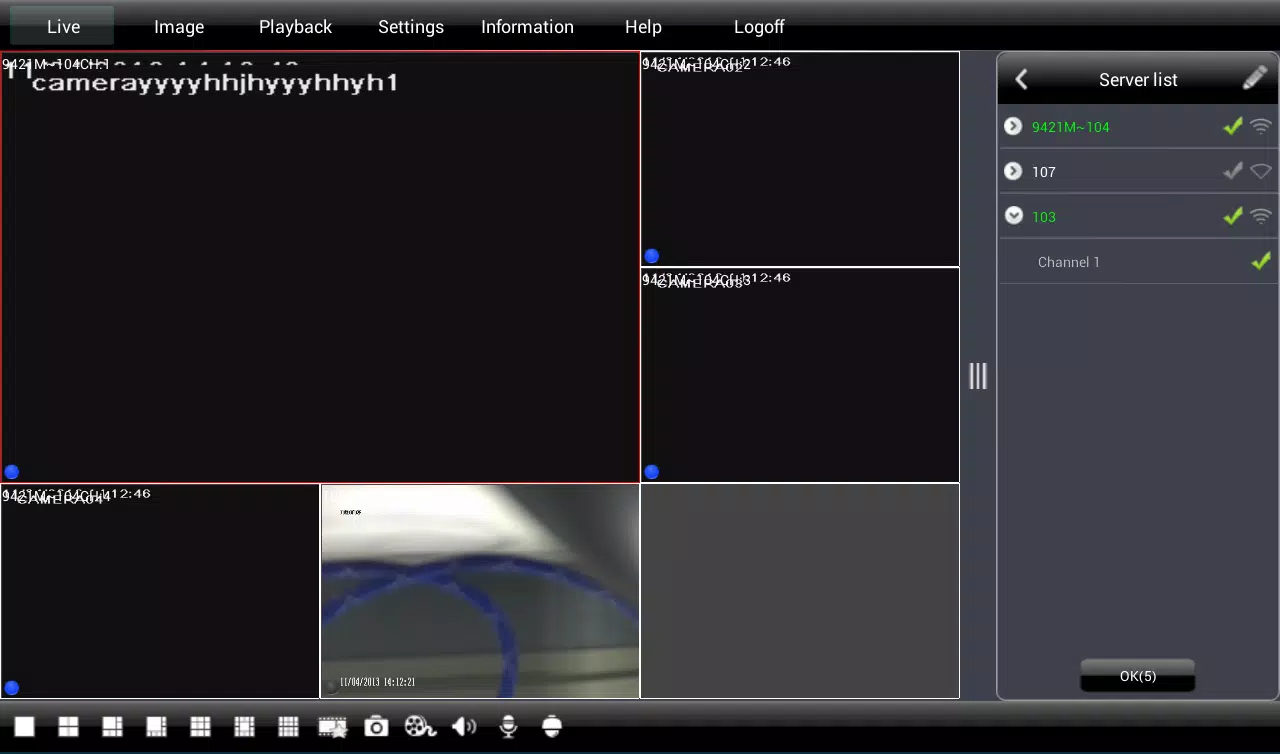Open the Help tab

coord(643,27)
